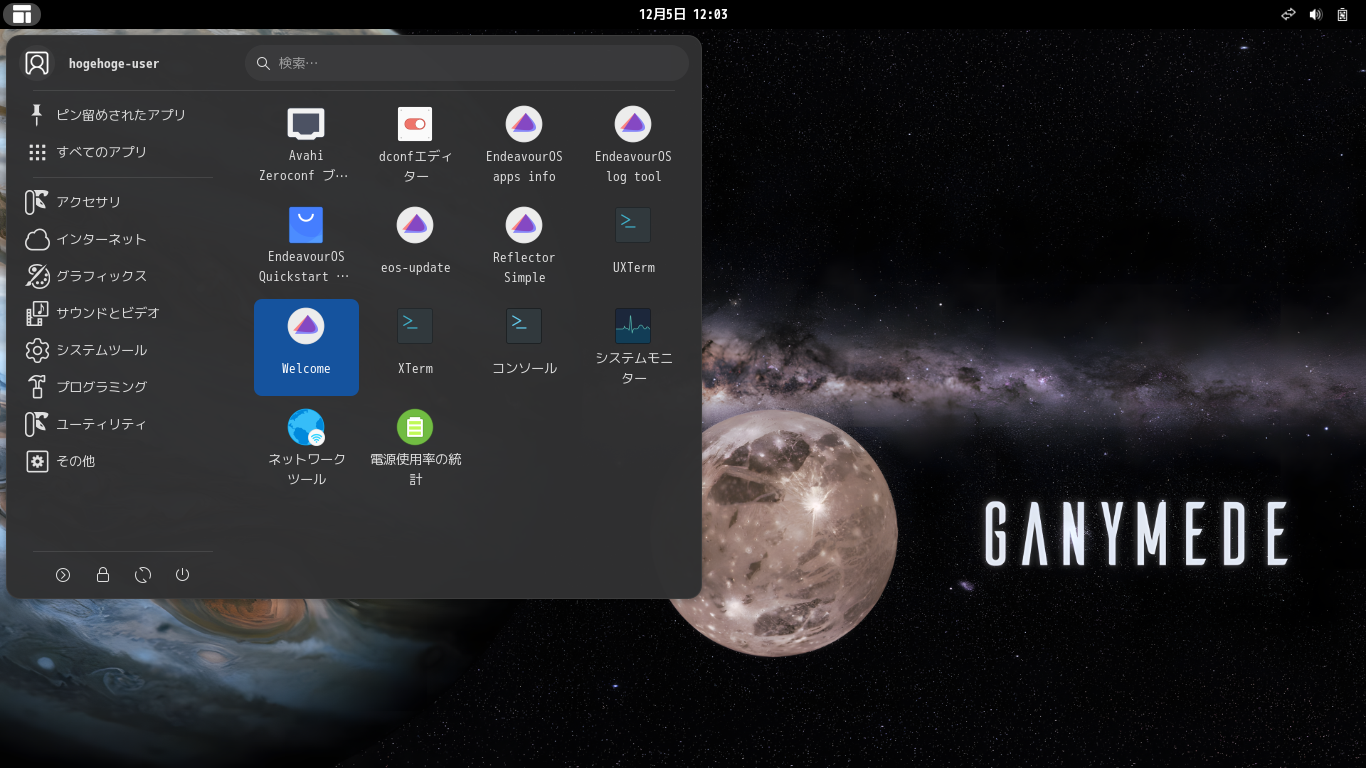Image resolution: width=1366 pixels, height=768 pixels.
Task: Show ピン留めされたアプリ list
Action: pos(119,115)
